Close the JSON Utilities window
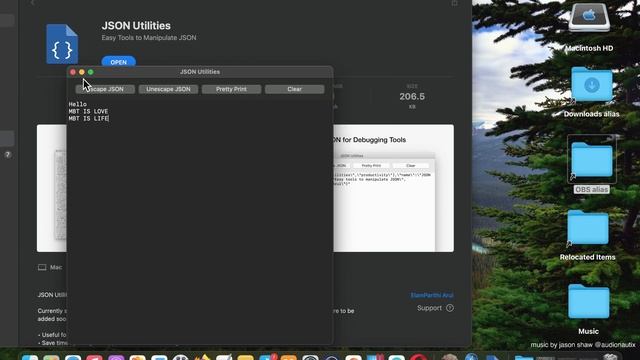Image resolution: width=640 pixels, height=360 pixels. pos(73,72)
